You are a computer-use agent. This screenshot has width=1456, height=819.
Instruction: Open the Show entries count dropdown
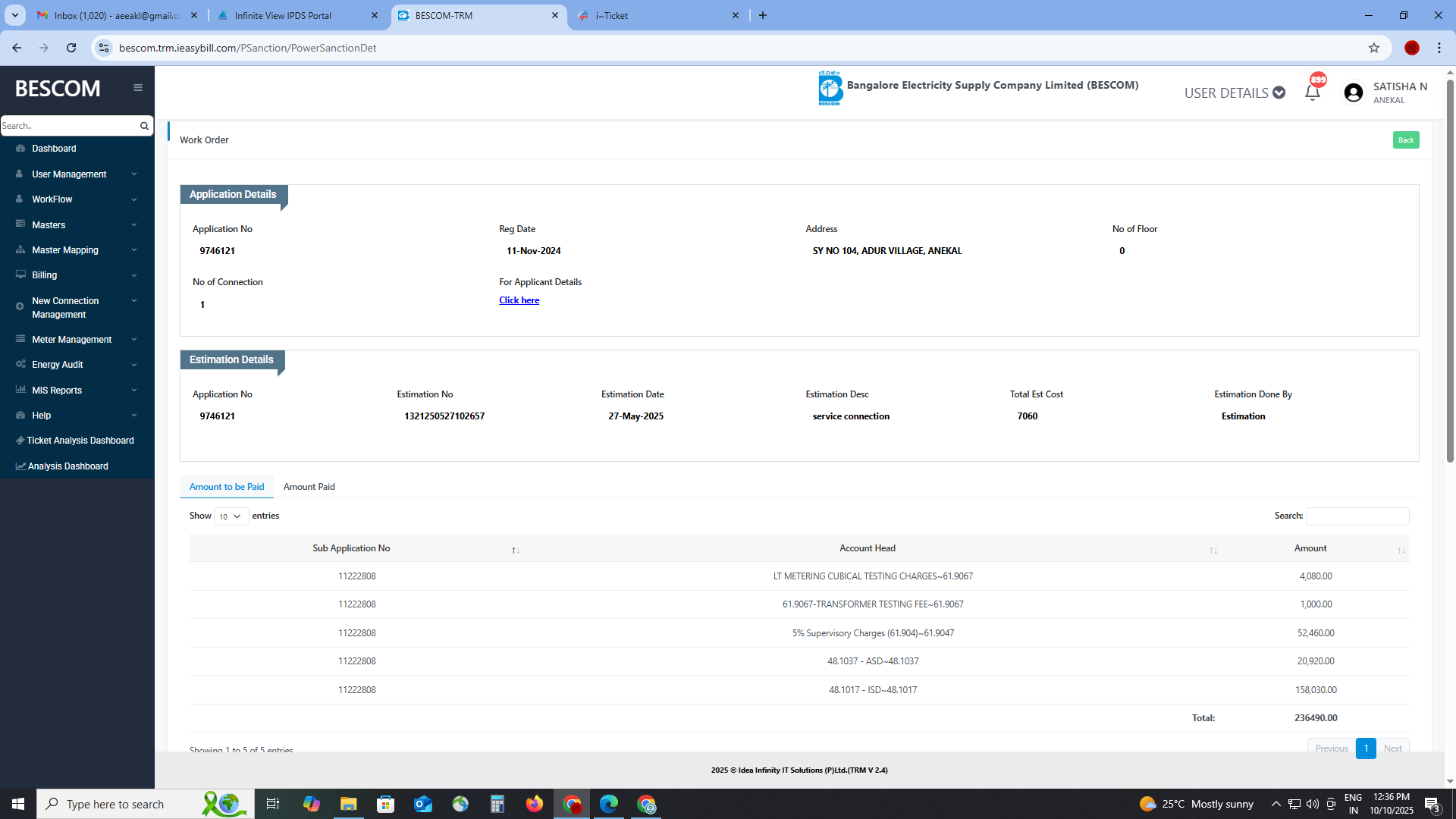(231, 516)
